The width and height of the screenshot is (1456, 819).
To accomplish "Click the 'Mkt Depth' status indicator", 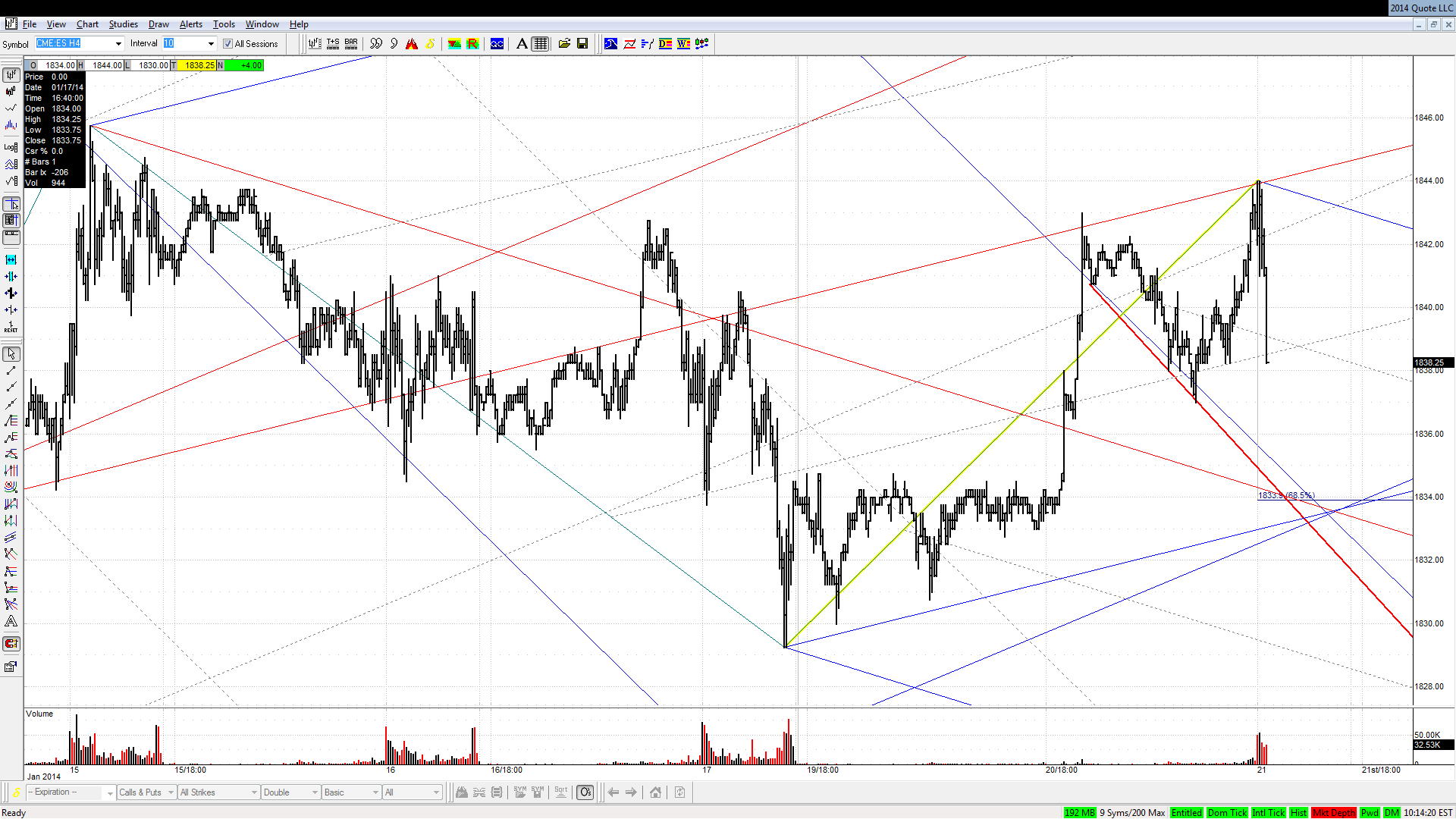I will [x=1333, y=812].
